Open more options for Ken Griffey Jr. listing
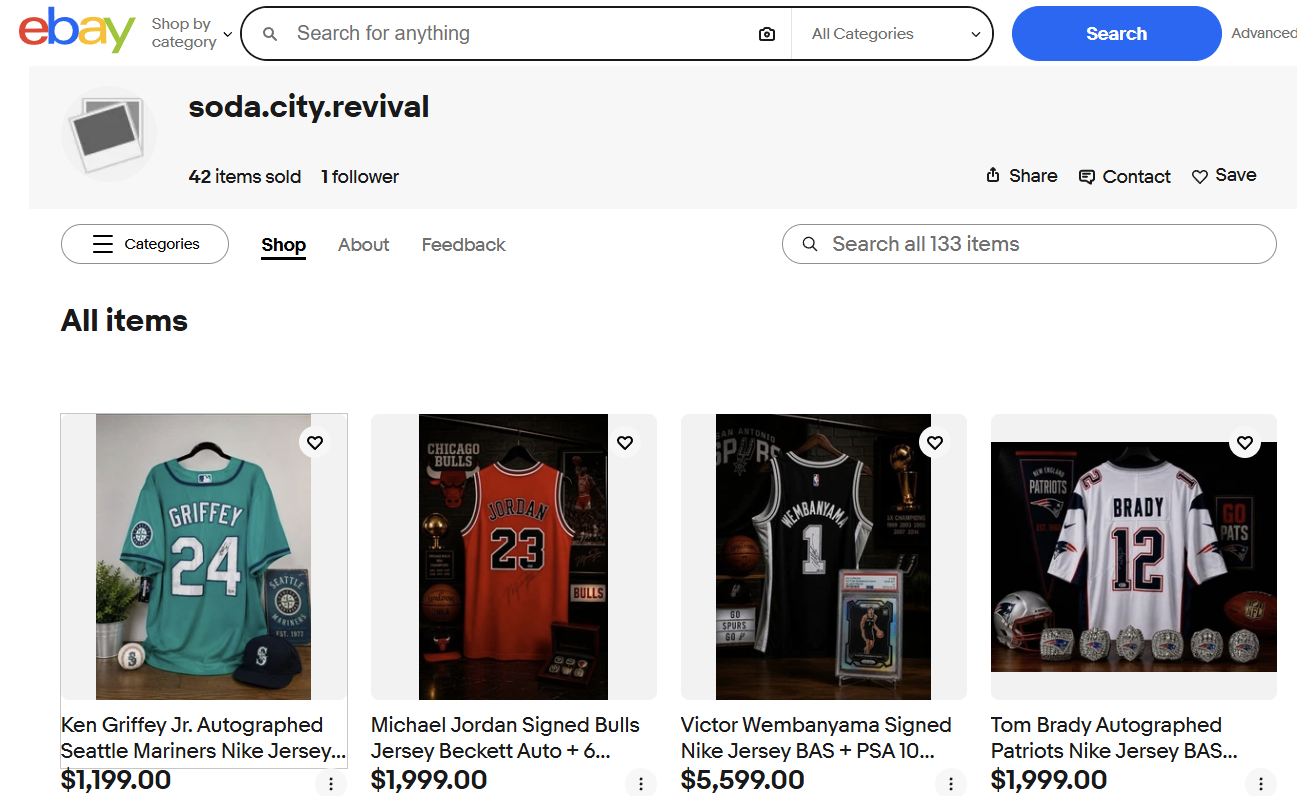Screen dimensions: 1297x796 pos(331,784)
